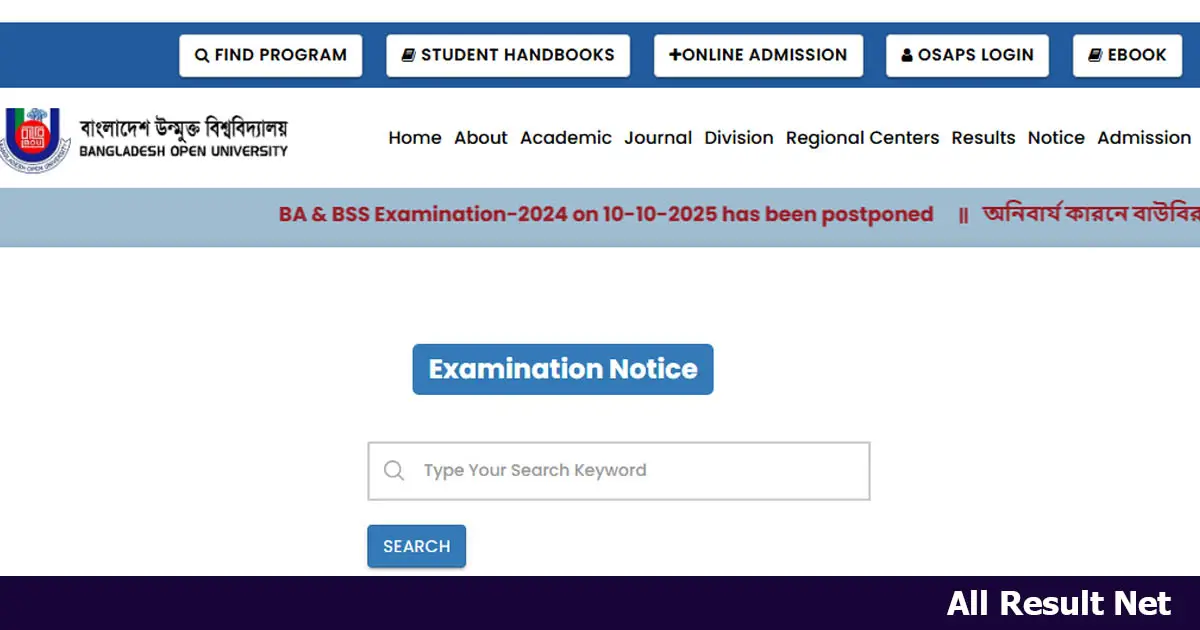
Task: Open the Find Program button
Action: 271,55
